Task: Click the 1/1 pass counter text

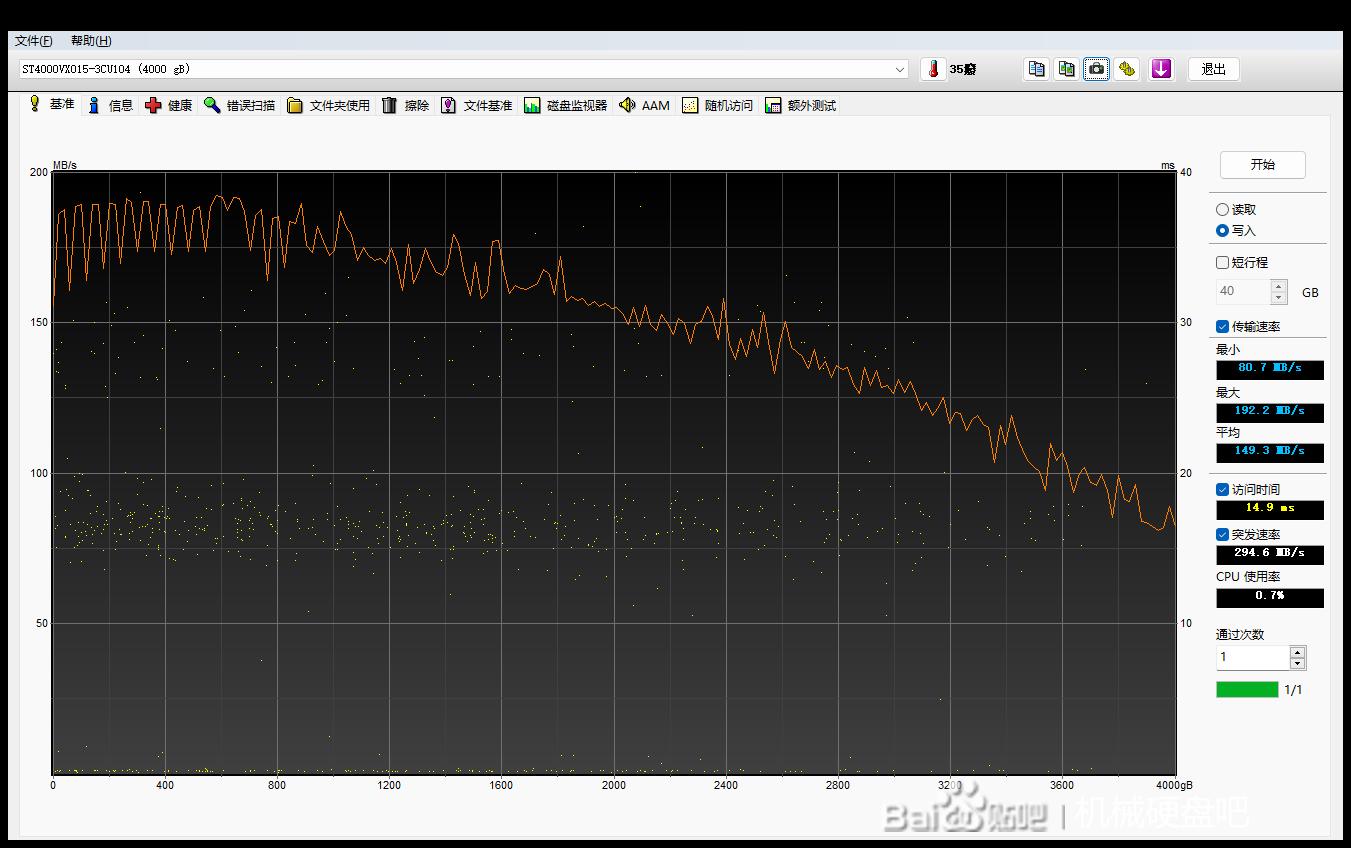Action: point(1293,690)
